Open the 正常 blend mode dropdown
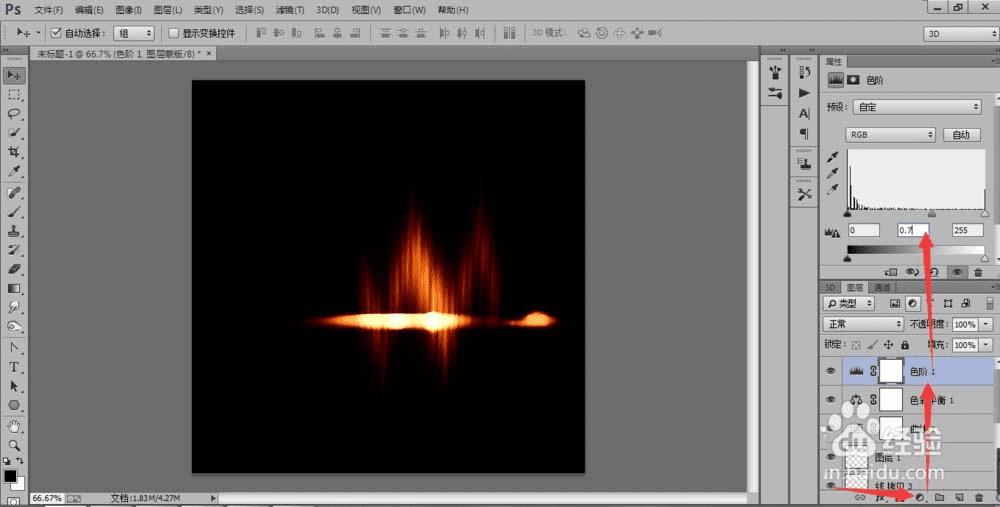The width and height of the screenshot is (1000, 507). click(863, 324)
